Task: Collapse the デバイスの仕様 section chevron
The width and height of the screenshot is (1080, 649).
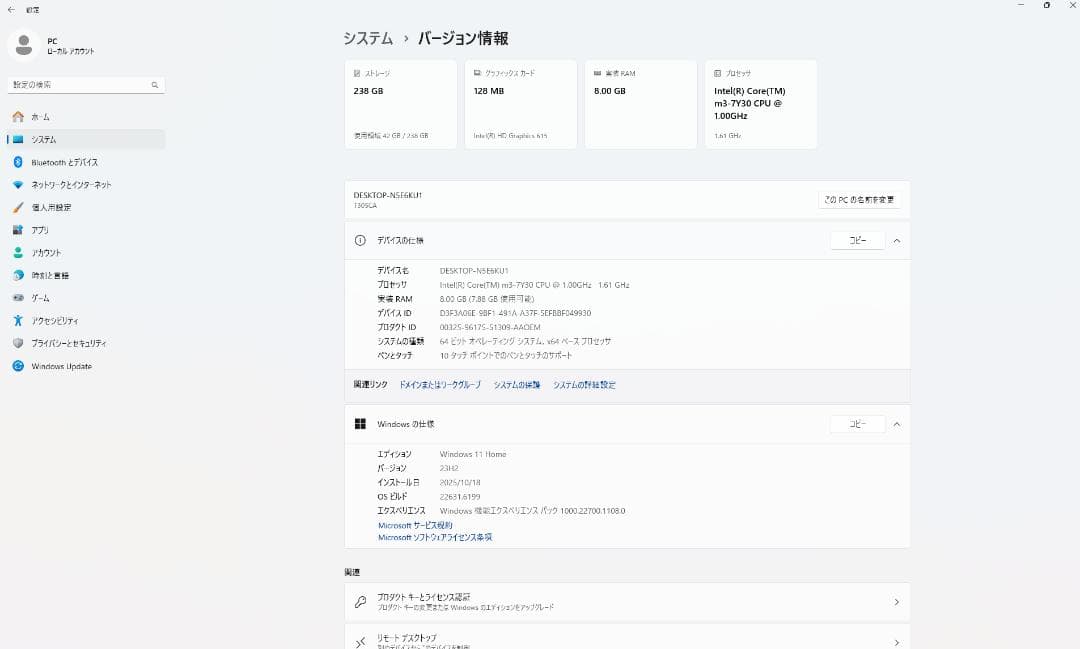Action: click(897, 240)
